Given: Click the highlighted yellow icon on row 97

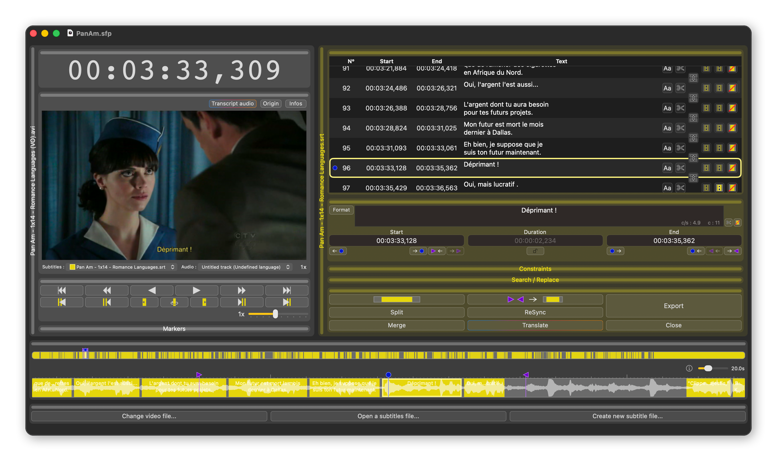Looking at the screenshot, I should [719, 188].
